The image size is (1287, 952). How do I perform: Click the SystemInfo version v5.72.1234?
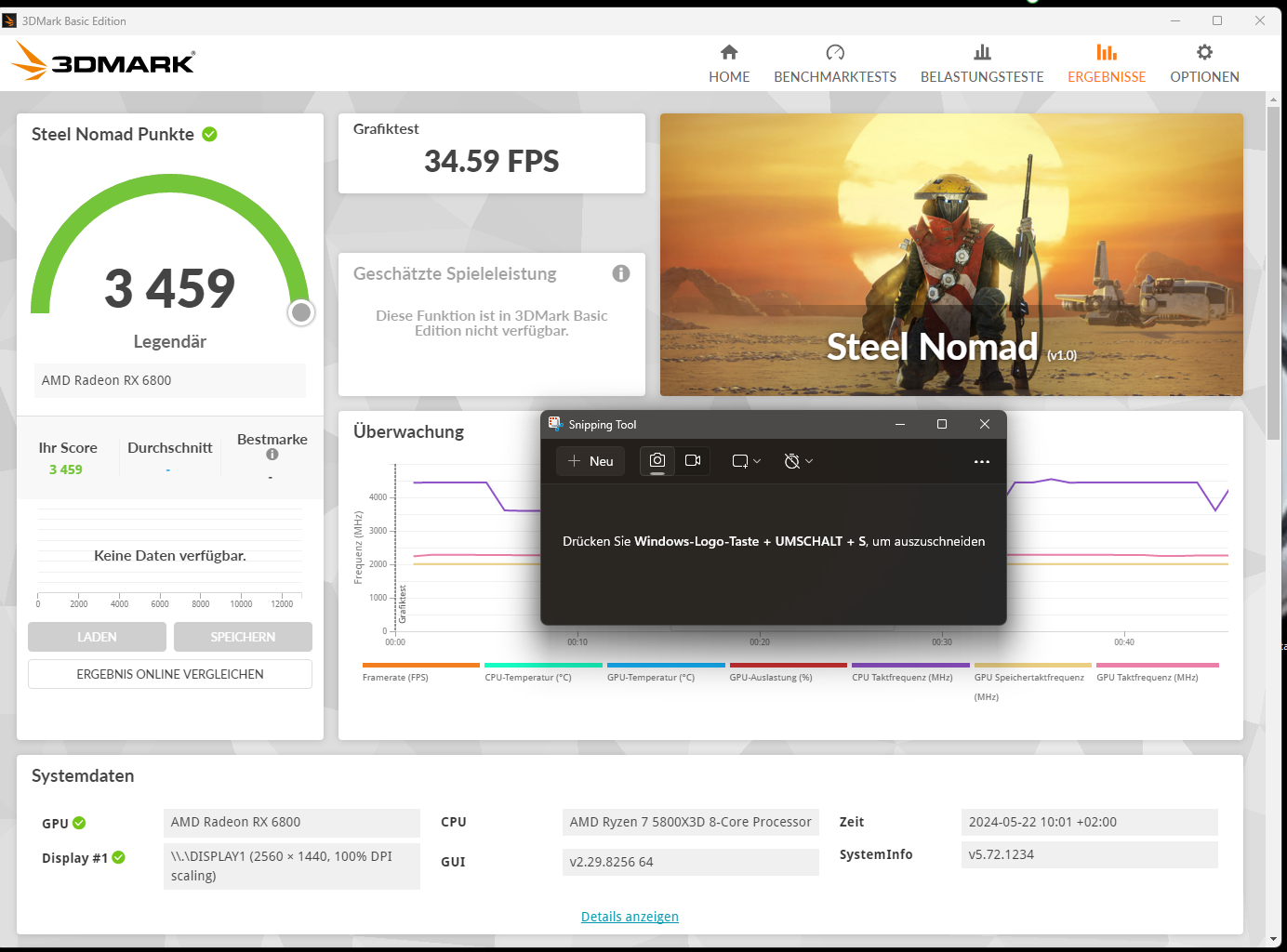point(1090,854)
